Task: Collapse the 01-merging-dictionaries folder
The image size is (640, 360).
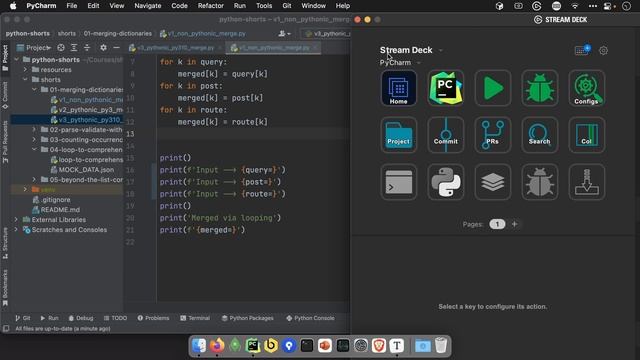Action: click(34, 90)
